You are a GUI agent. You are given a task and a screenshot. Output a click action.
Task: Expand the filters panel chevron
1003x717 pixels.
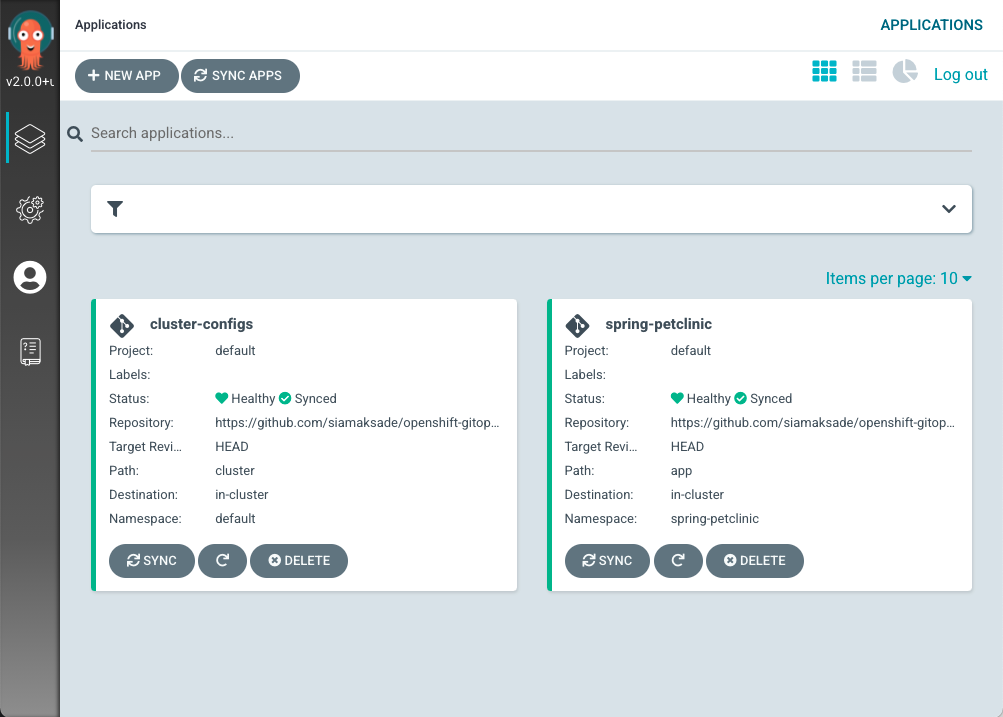click(949, 209)
